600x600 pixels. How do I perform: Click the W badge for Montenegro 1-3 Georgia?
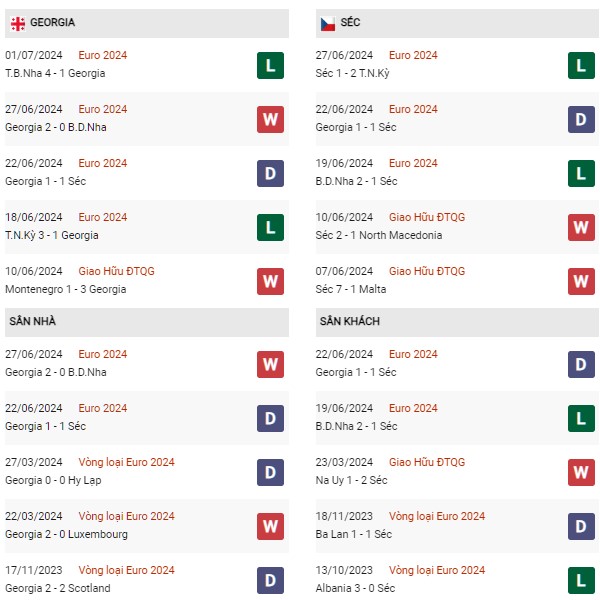point(270,282)
